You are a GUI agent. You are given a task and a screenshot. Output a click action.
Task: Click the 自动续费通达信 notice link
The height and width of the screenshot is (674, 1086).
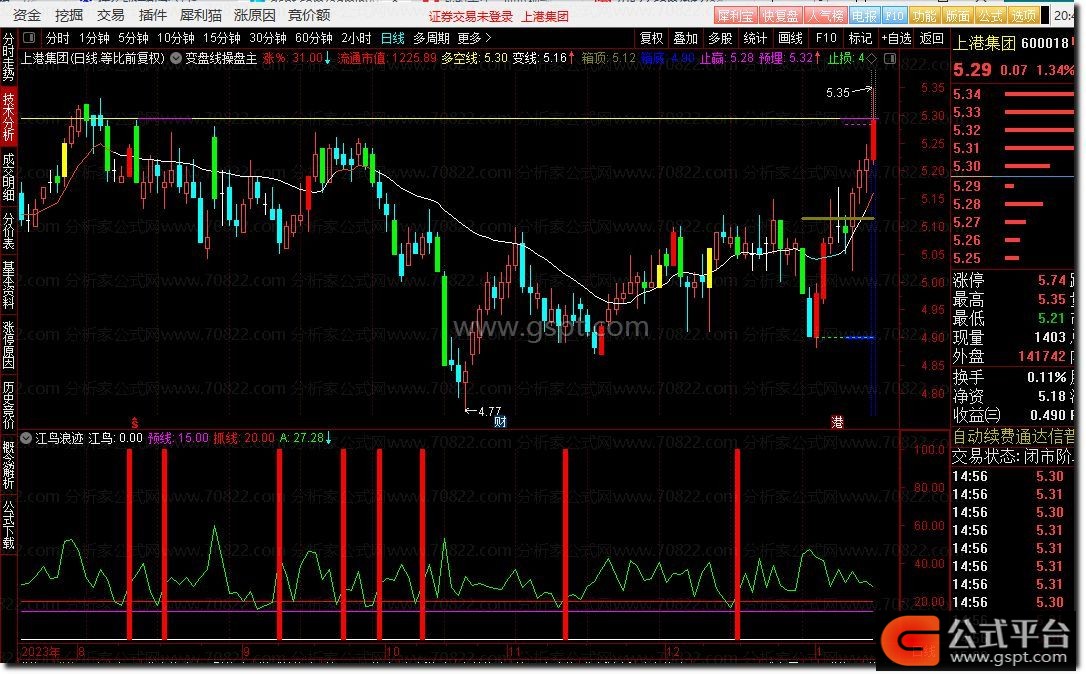[1013, 436]
